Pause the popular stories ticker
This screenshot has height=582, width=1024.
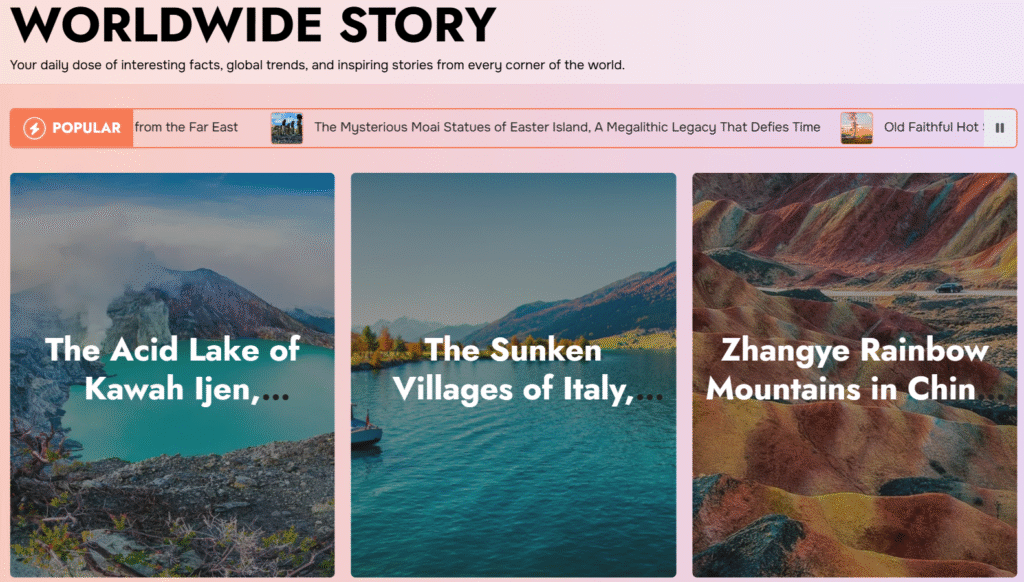[x=999, y=128]
